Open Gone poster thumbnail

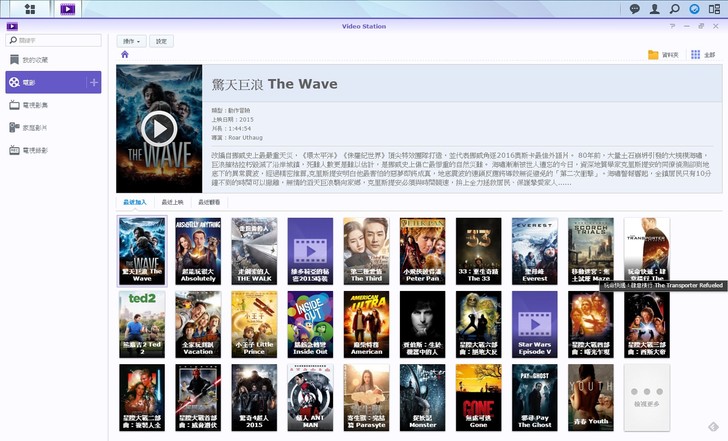pyautogui.click(x=479, y=397)
